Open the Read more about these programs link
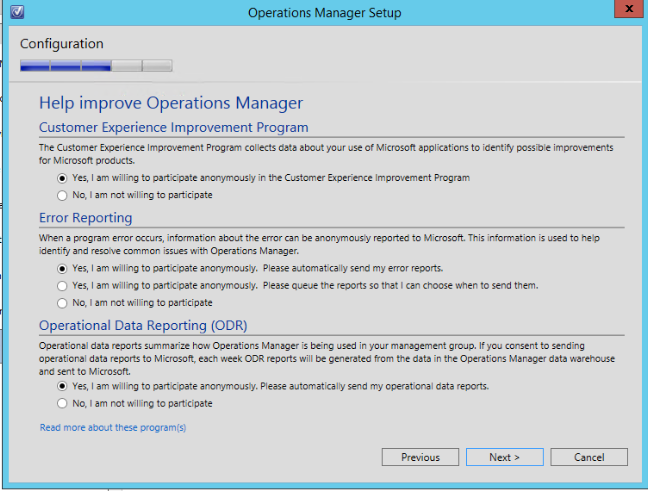648x491 pixels. [x=112, y=427]
